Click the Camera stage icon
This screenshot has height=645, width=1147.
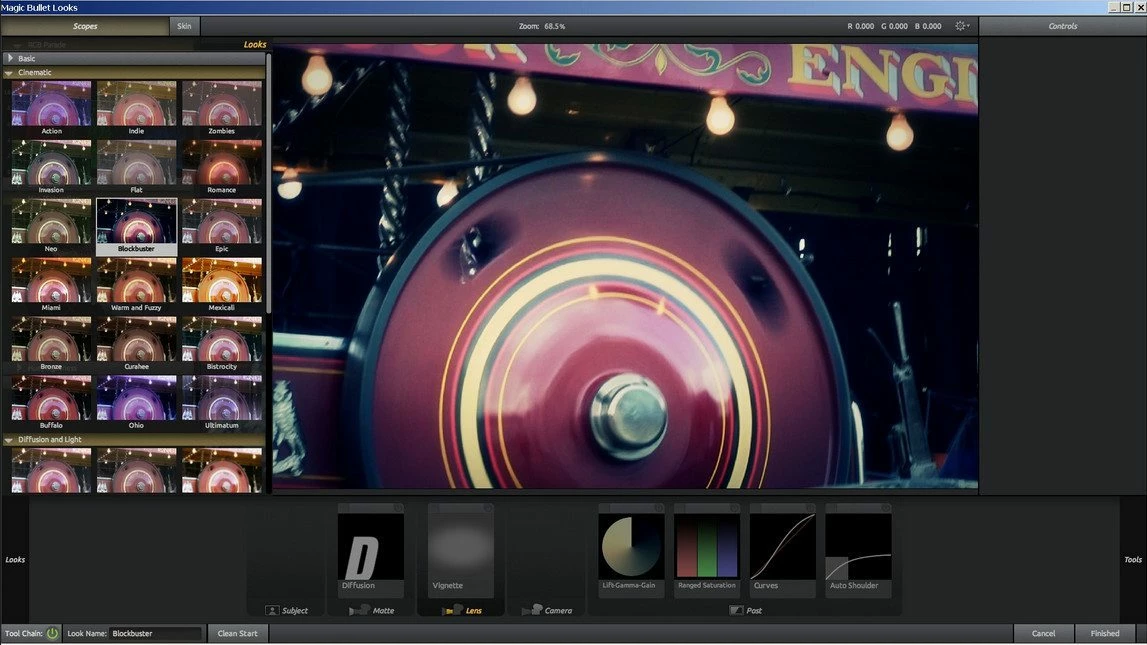point(532,610)
